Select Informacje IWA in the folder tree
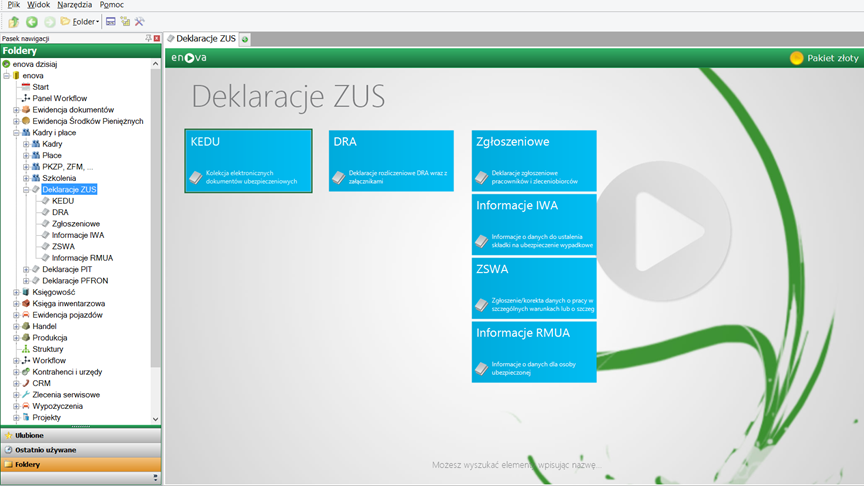This screenshot has height=486, width=864. pos(78,235)
